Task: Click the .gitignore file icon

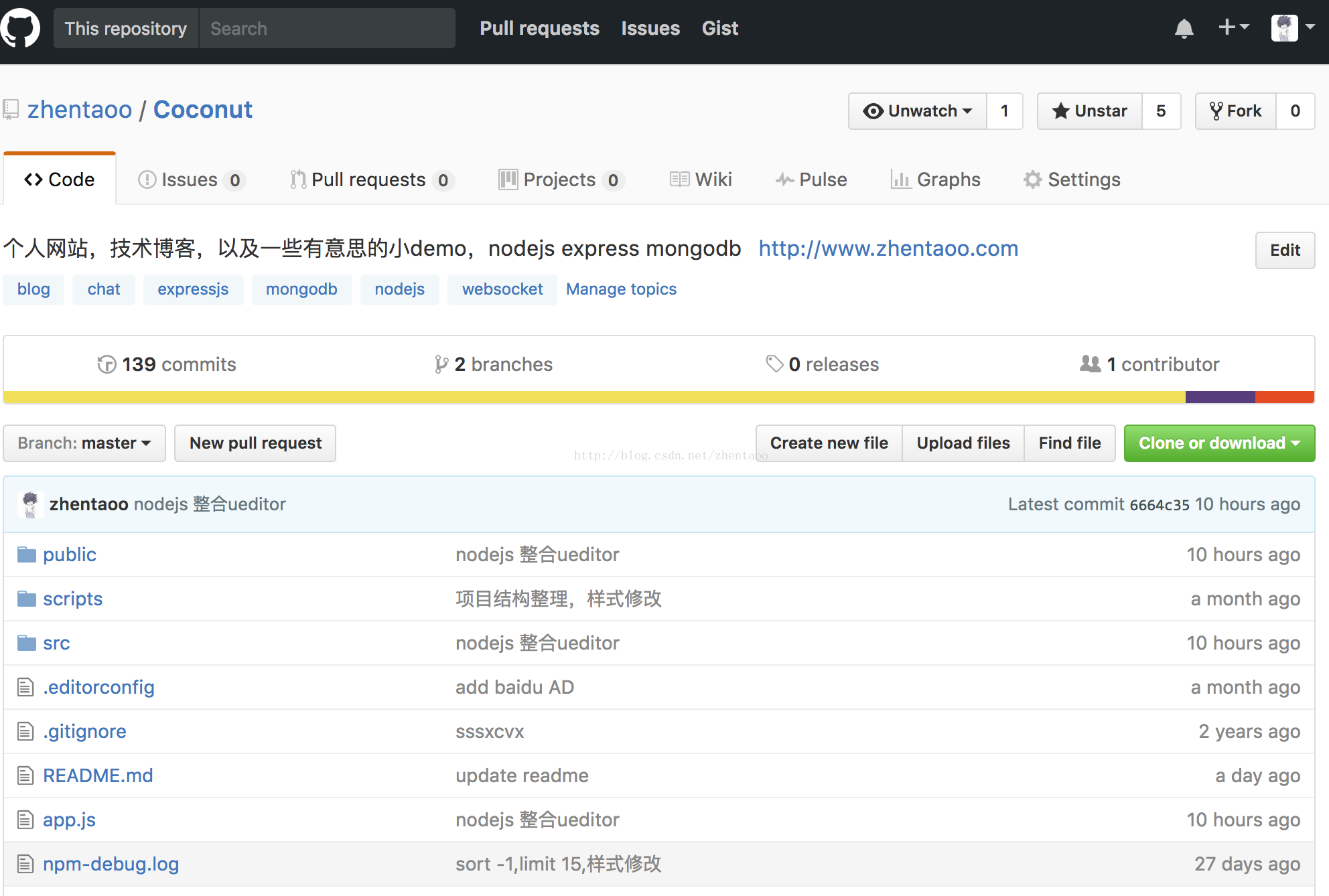Action: pyautogui.click(x=25, y=731)
